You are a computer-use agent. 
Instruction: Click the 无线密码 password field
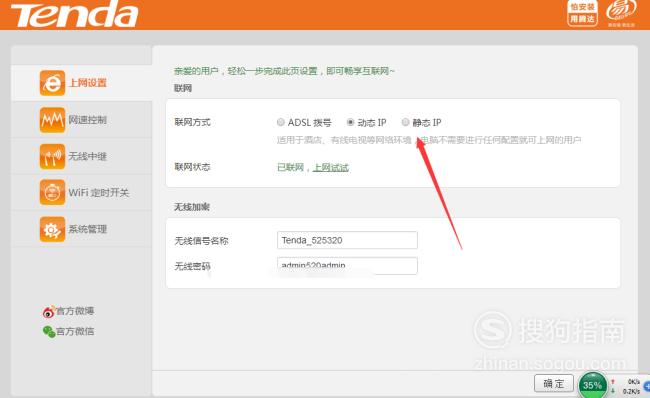(x=347, y=266)
